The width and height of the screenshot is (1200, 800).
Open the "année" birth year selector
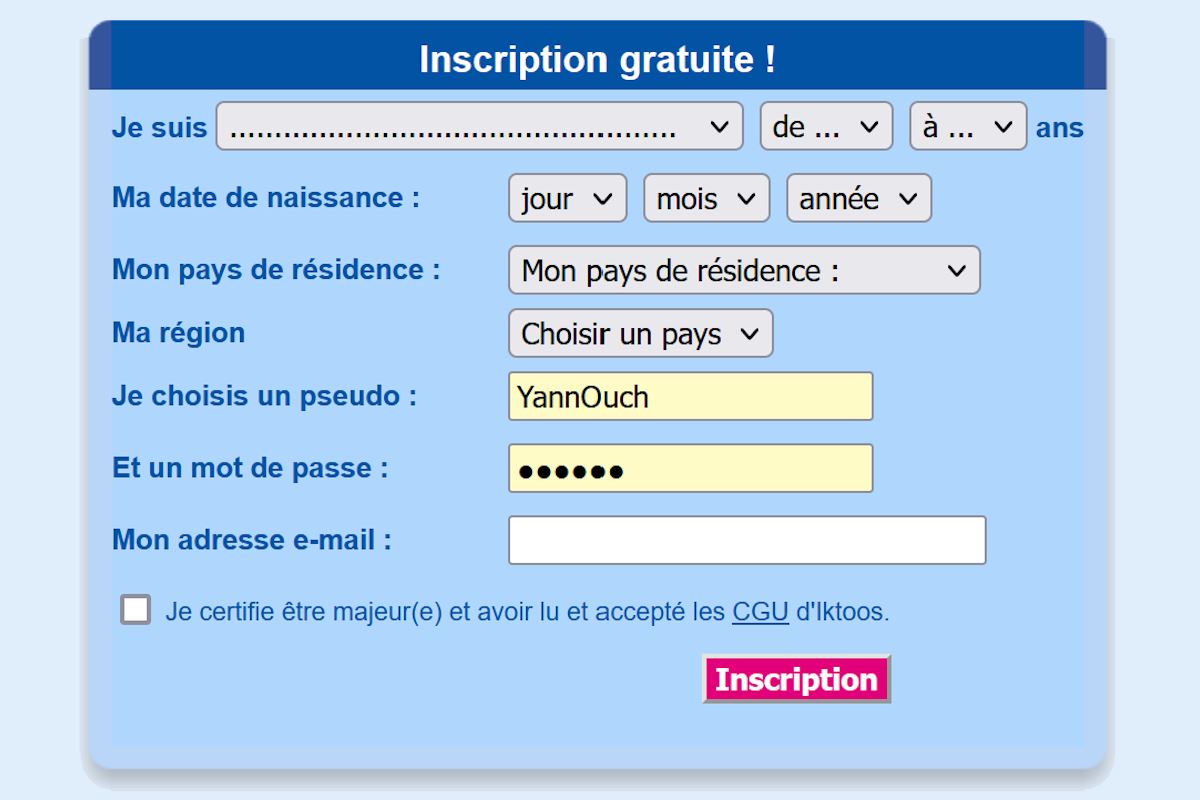coord(858,198)
